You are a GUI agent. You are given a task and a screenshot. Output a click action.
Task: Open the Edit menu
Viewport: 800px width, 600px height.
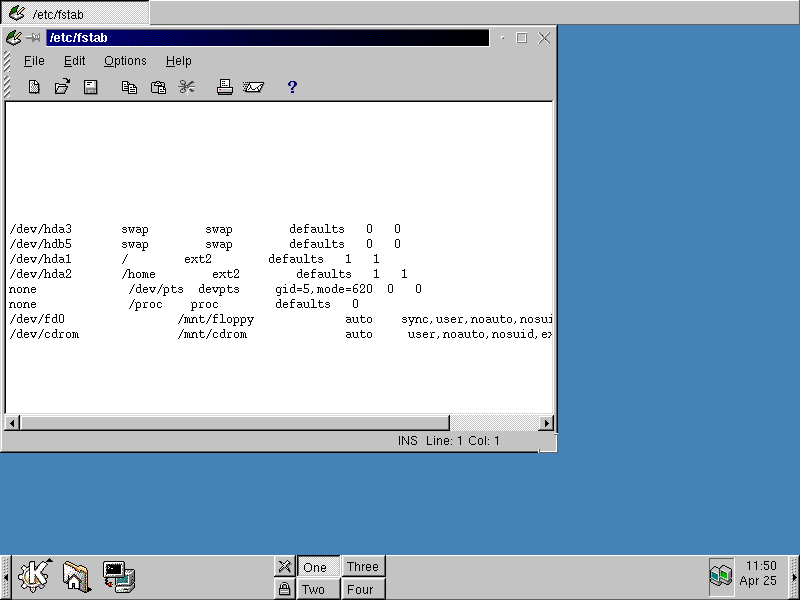coord(74,61)
